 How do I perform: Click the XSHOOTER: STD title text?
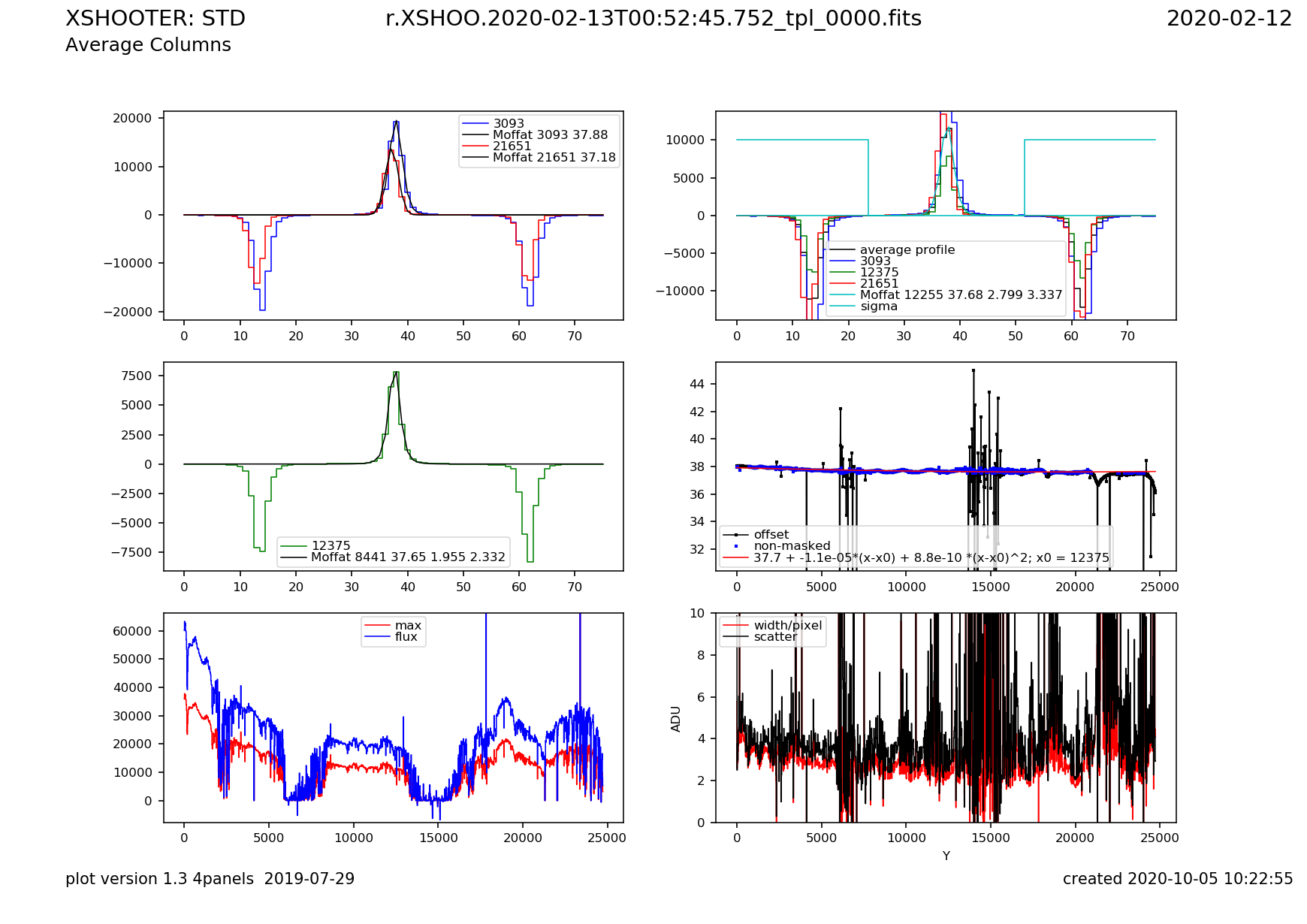tap(155, 19)
